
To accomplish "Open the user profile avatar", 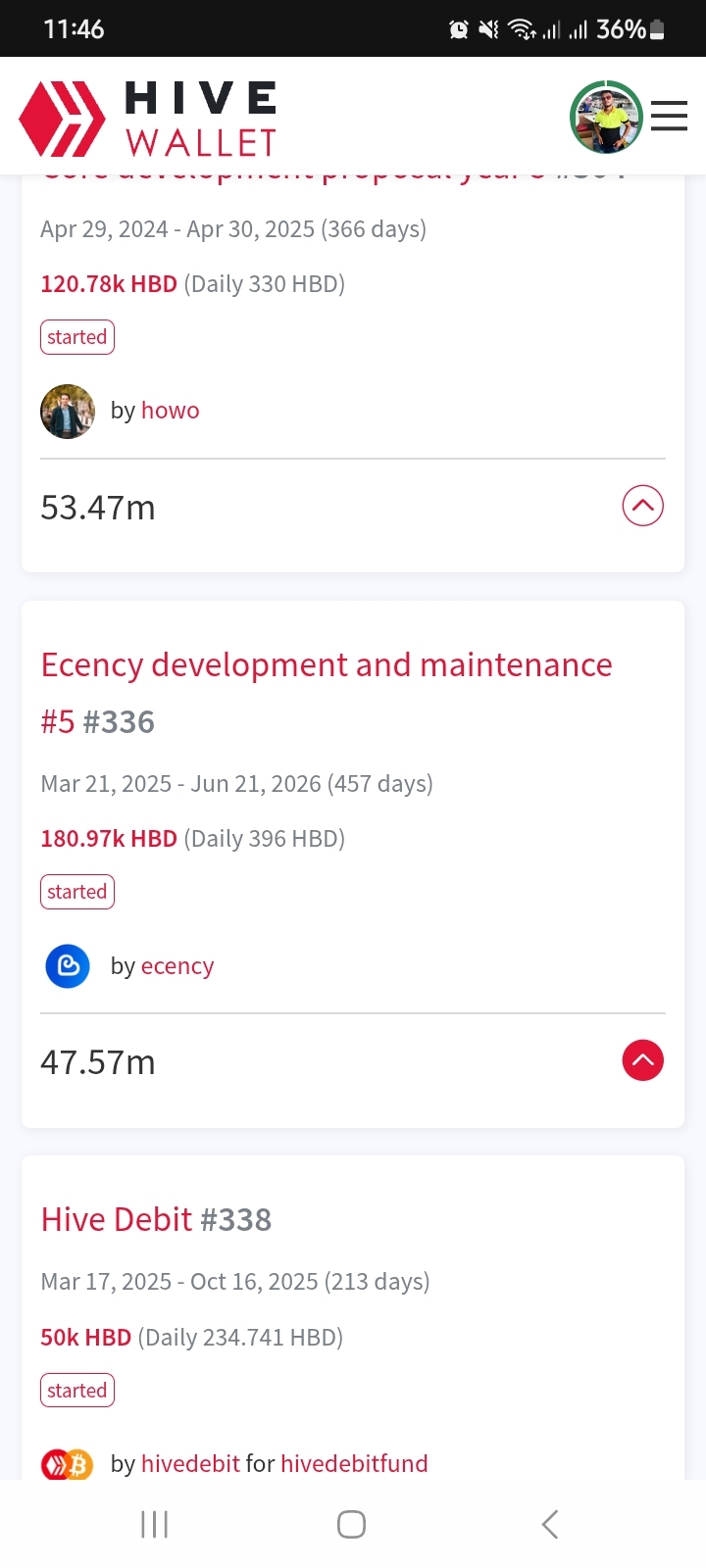I will coord(606,117).
